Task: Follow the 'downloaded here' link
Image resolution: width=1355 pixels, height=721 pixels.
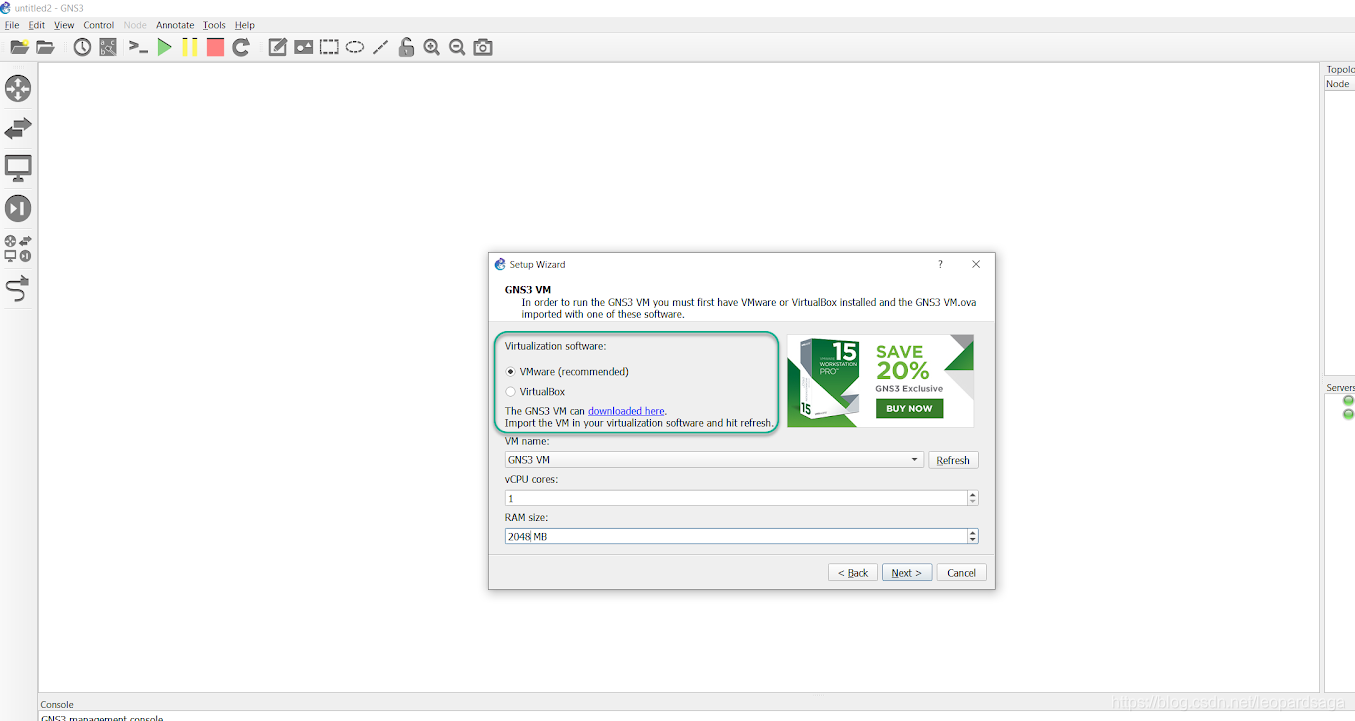Action: [x=626, y=411]
